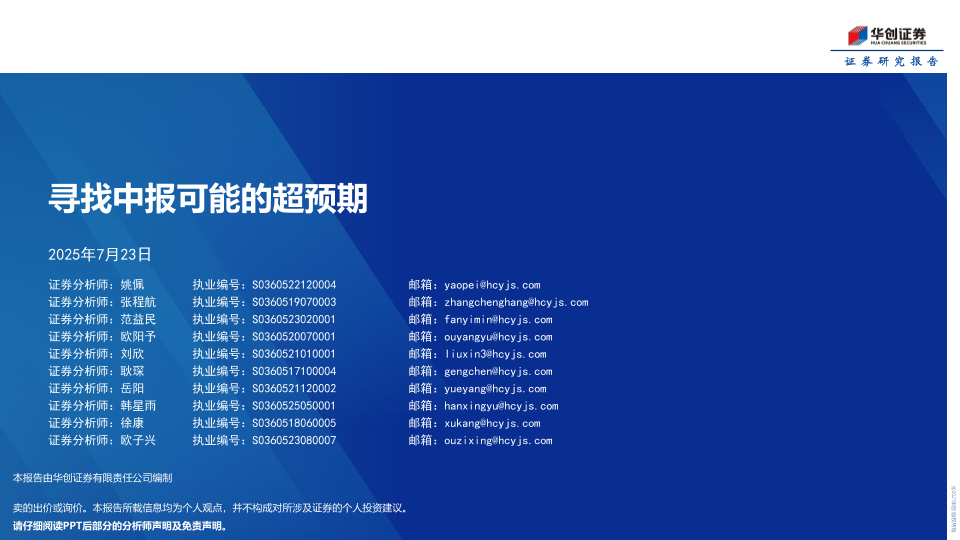Open email link yueyang@hcyjs.com
960x540 pixels.
pyautogui.click(x=495, y=389)
